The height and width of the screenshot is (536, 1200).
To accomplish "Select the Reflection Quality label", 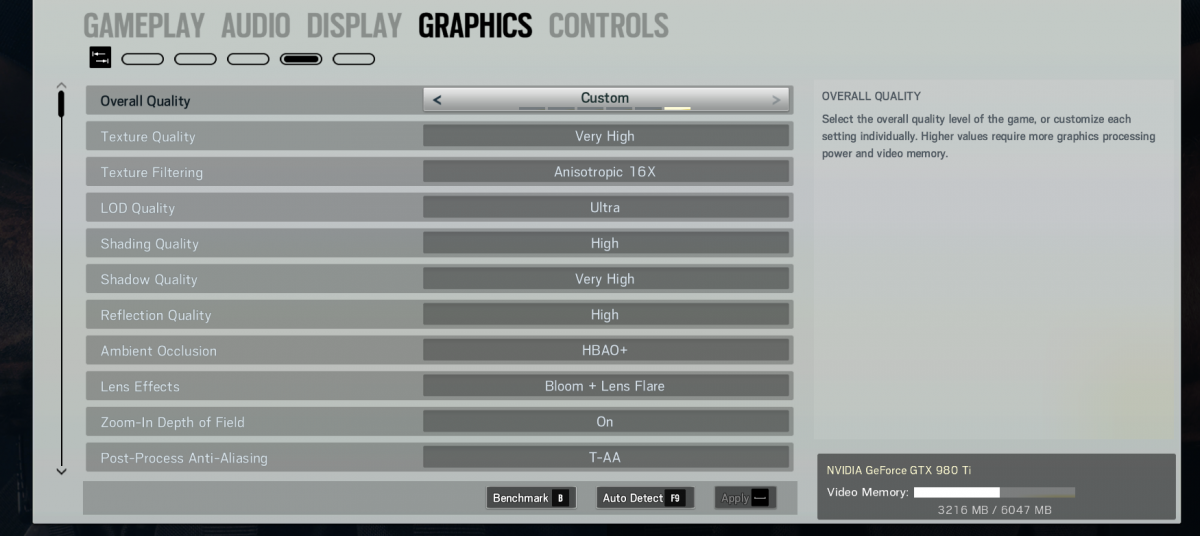I will (x=155, y=315).
